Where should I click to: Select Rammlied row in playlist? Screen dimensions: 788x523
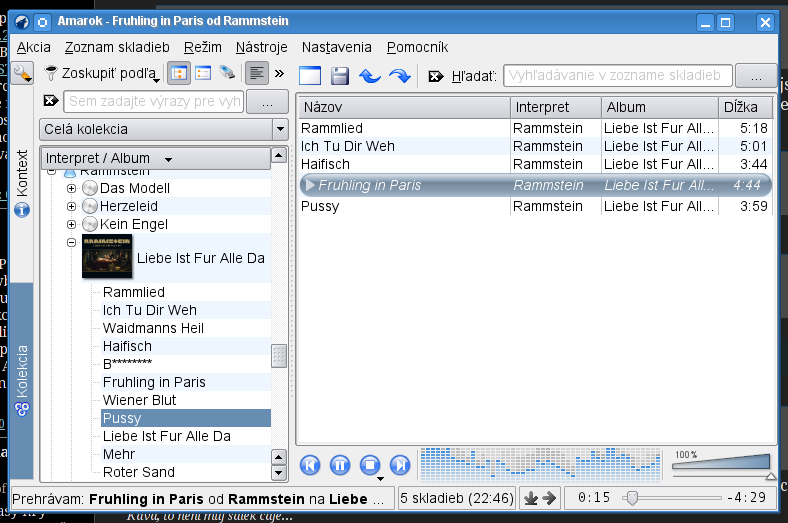535,128
